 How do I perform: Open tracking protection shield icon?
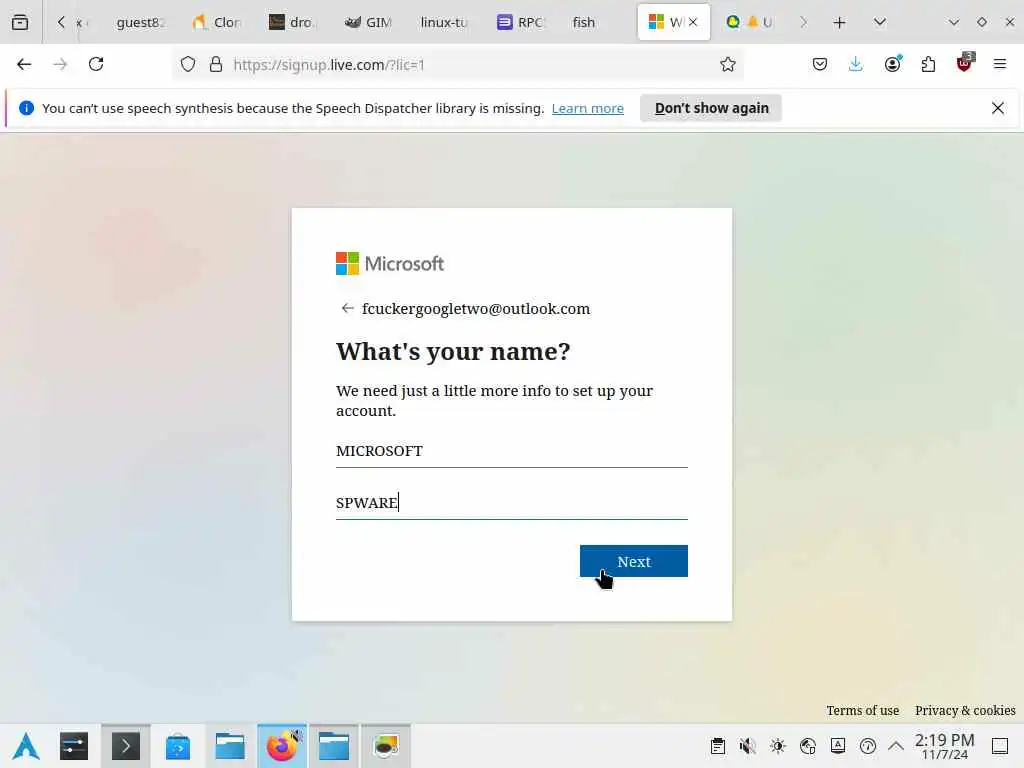(x=188, y=64)
